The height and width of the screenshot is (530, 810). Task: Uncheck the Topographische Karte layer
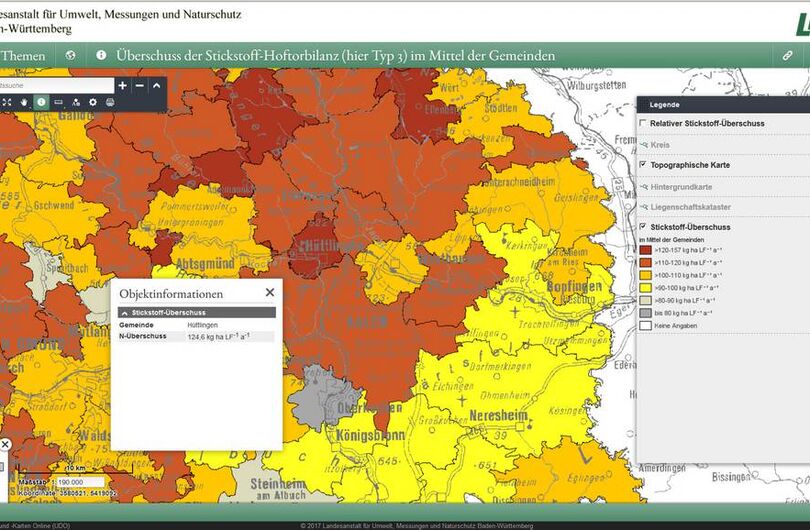pyautogui.click(x=643, y=164)
